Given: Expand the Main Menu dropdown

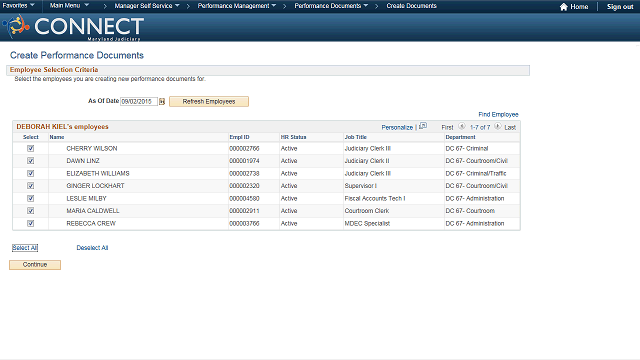Looking at the screenshot, I should (69, 5).
